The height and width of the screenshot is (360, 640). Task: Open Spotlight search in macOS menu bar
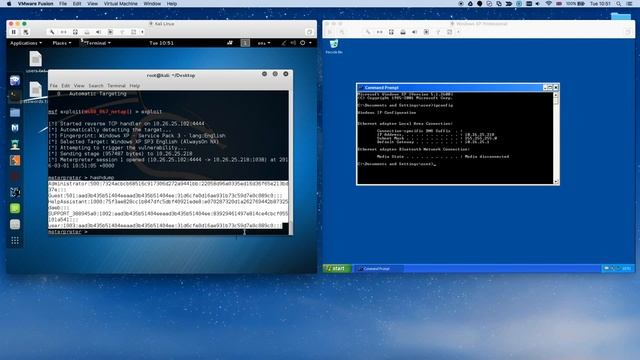[x=619, y=4]
